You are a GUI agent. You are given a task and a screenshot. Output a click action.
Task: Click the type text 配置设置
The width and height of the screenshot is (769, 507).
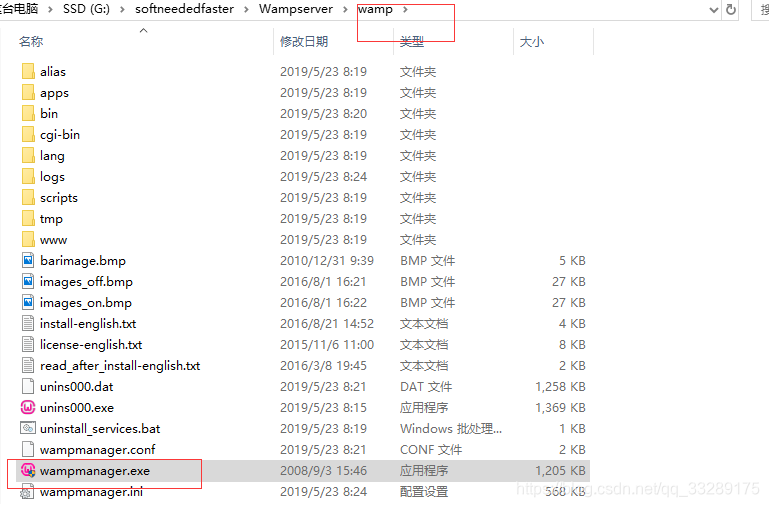point(424,491)
